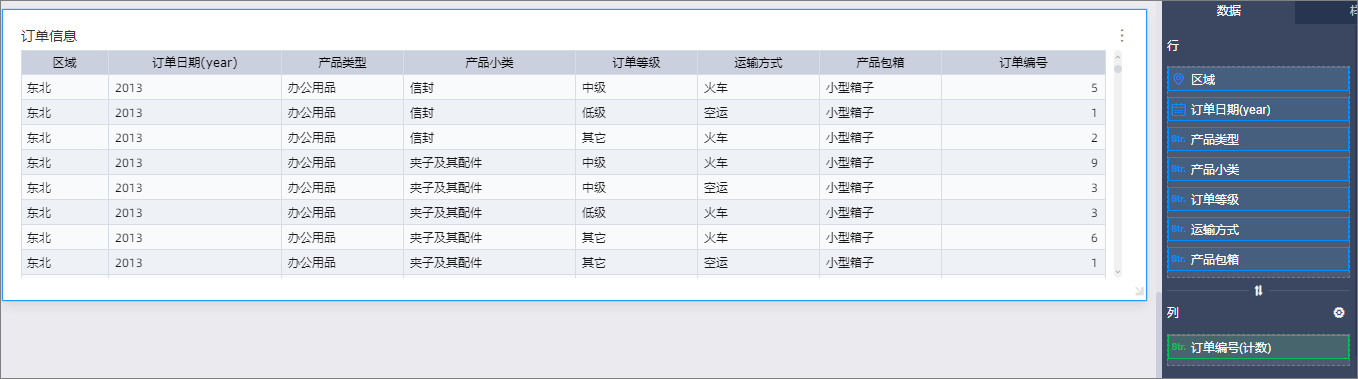Image resolution: width=1358 pixels, height=379 pixels.
Task: Click 订单编号 value 2 in the table
Action: point(1094,138)
